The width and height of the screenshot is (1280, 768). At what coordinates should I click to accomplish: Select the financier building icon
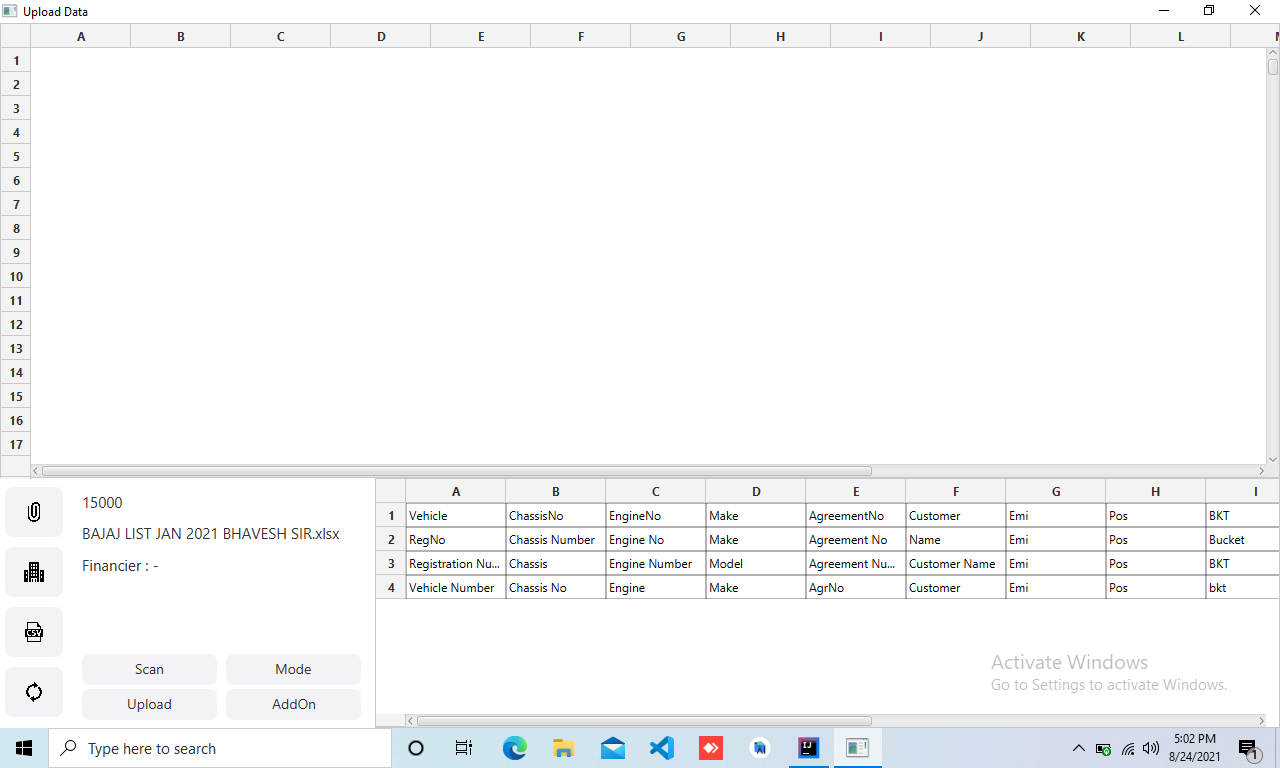[x=33, y=571]
